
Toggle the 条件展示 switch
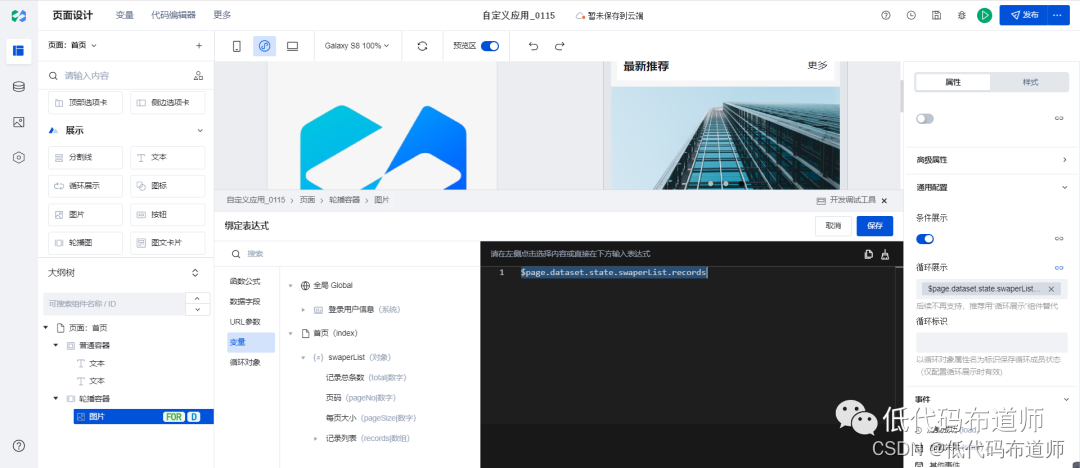[924, 238]
